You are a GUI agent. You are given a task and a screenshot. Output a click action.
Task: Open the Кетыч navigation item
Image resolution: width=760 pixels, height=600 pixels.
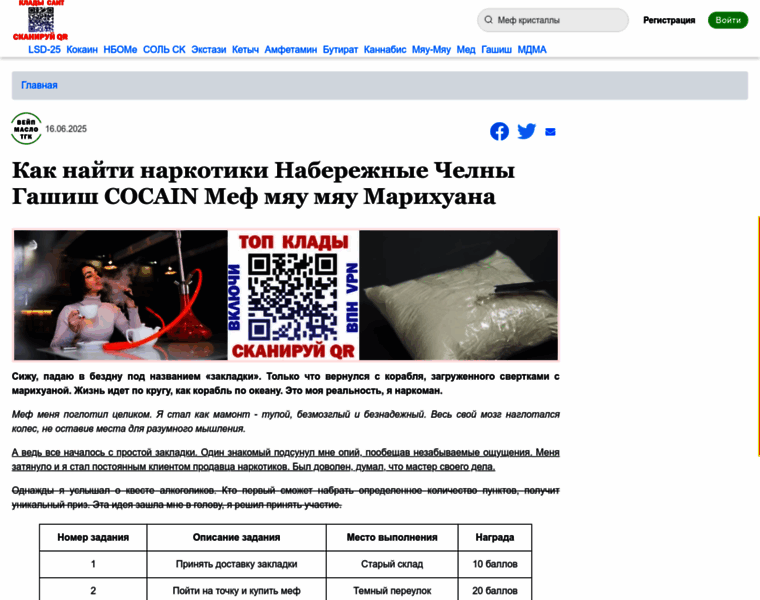pyautogui.click(x=245, y=49)
